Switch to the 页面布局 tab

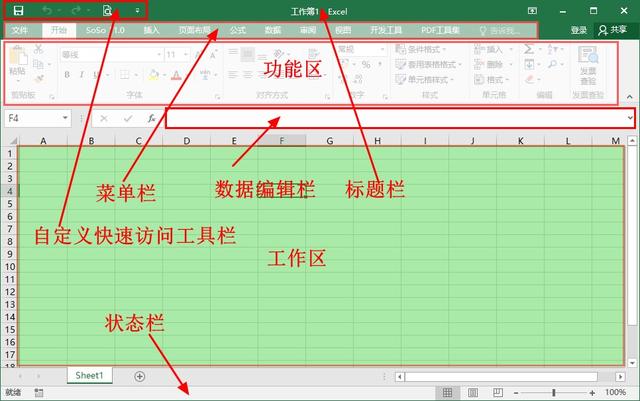(194, 30)
